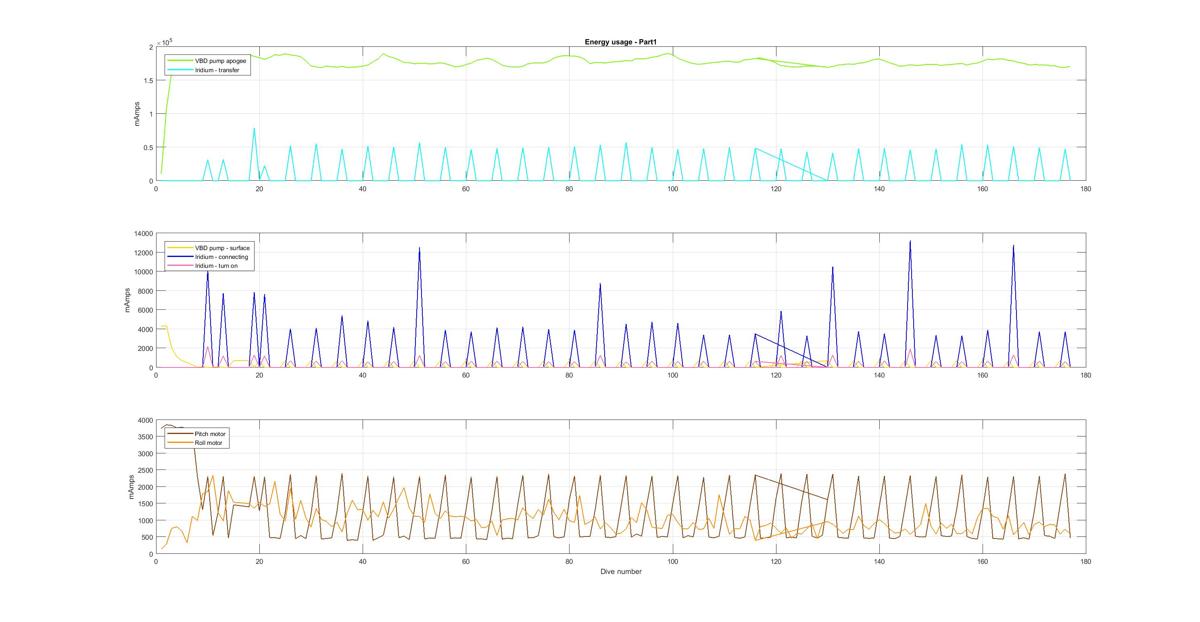This screenshot has height=622, width=1200.
Task: Click the "100" x-axis tick of the middle plot
Action: (x=673, y=376)
